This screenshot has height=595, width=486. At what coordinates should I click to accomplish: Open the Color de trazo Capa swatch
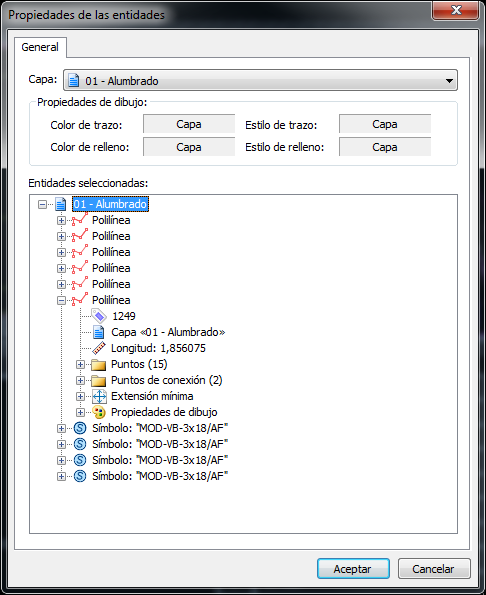click(x=189, y=124)
